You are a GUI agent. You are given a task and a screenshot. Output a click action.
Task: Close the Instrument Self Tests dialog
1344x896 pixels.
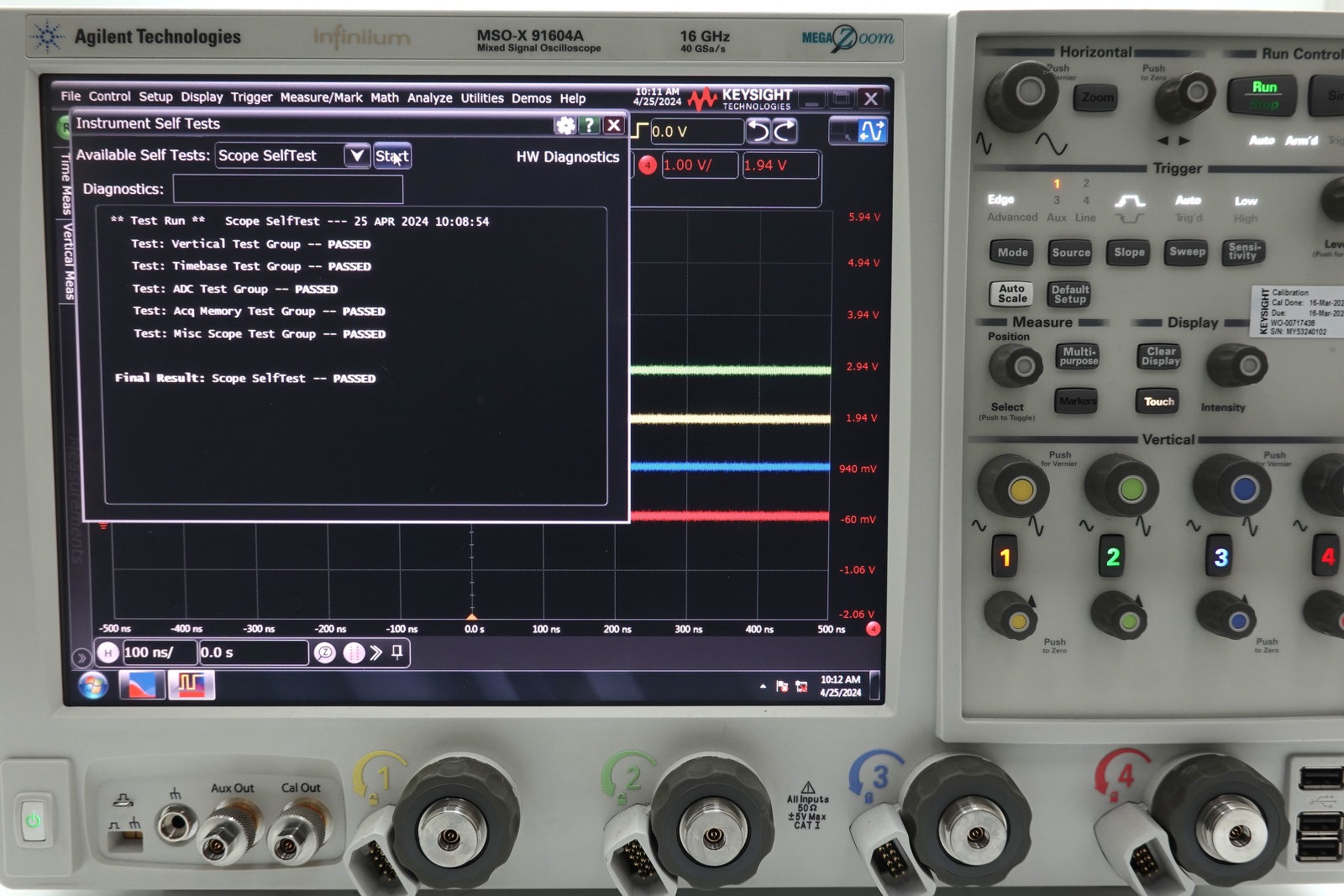[614, 125]
